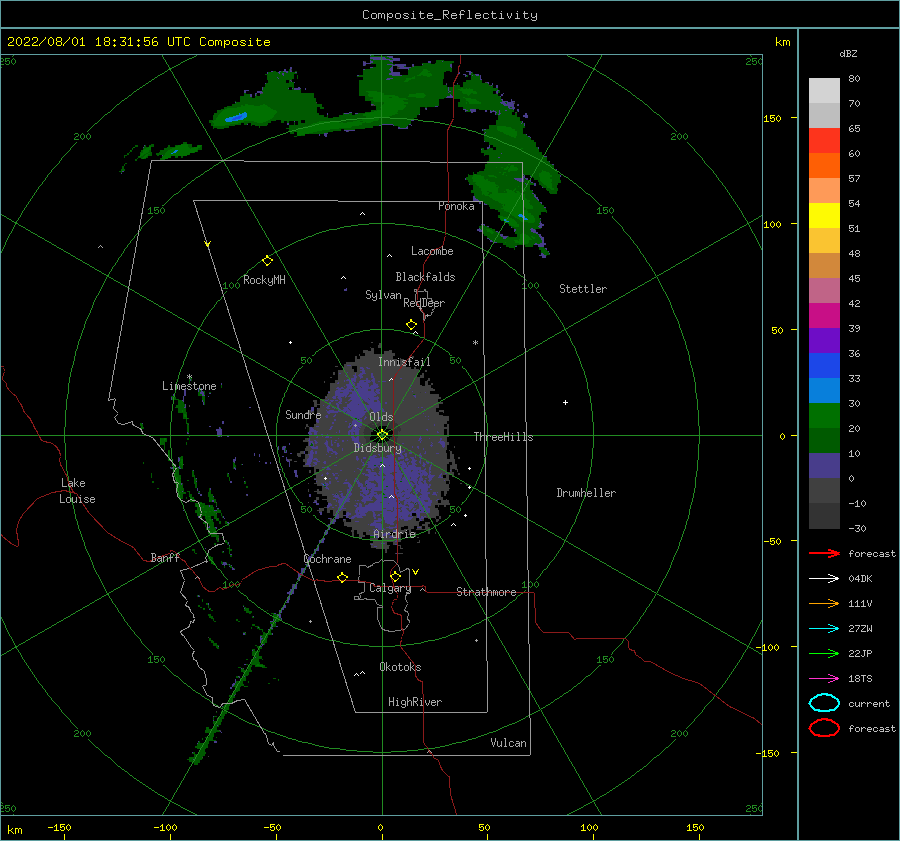Click the magenta 18TS arrow in the legend
900x841 pixels.
click(824, 679)
